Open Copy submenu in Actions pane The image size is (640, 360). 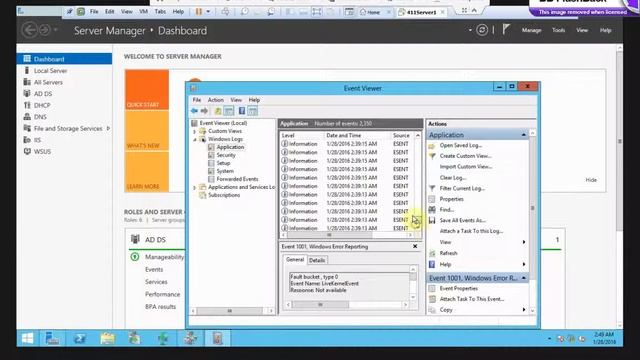point(524,310)
